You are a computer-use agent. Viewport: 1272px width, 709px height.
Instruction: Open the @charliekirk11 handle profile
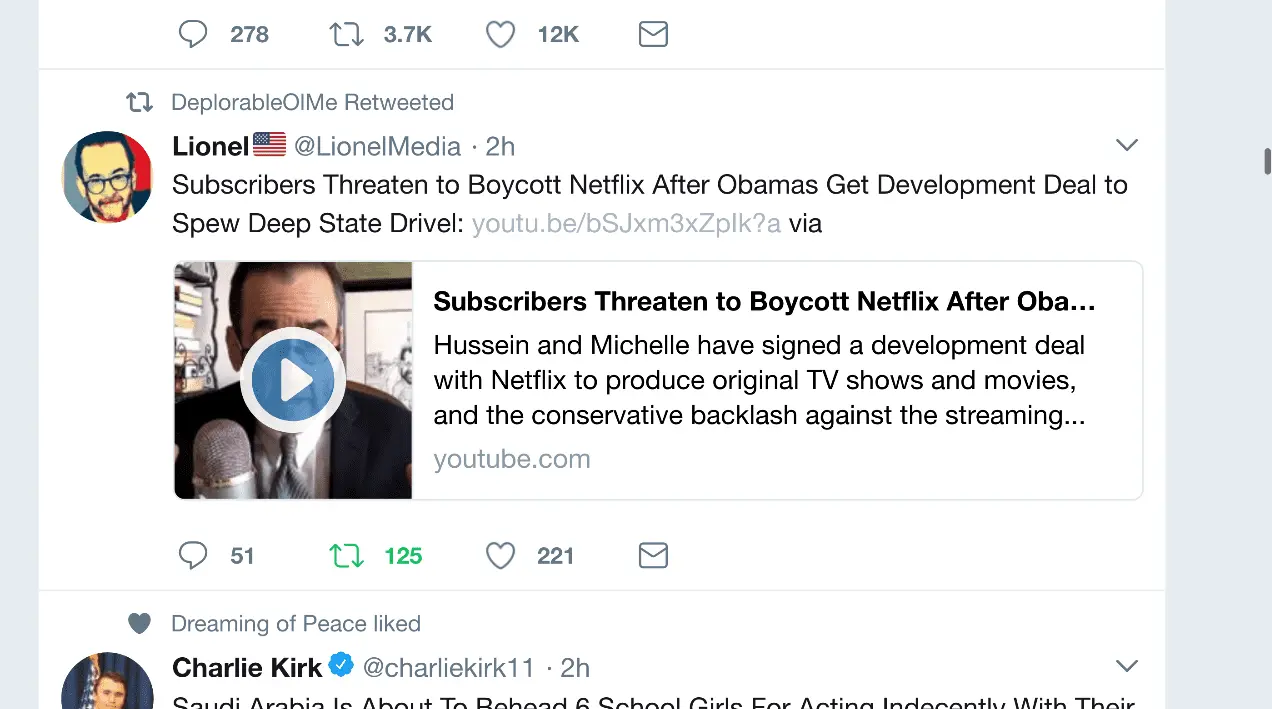(448, 667)
